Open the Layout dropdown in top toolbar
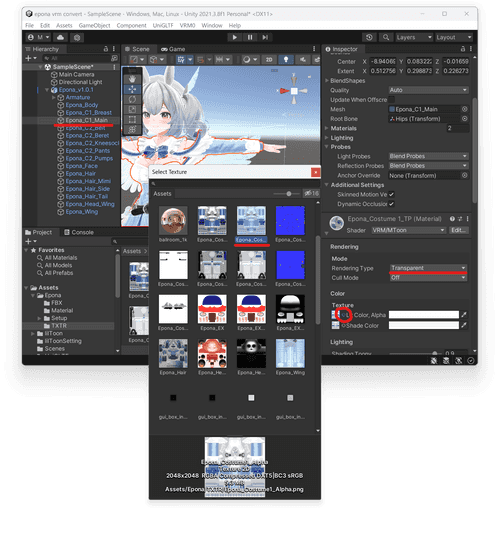The image size is (500, 538). click(x=454, y=37)
